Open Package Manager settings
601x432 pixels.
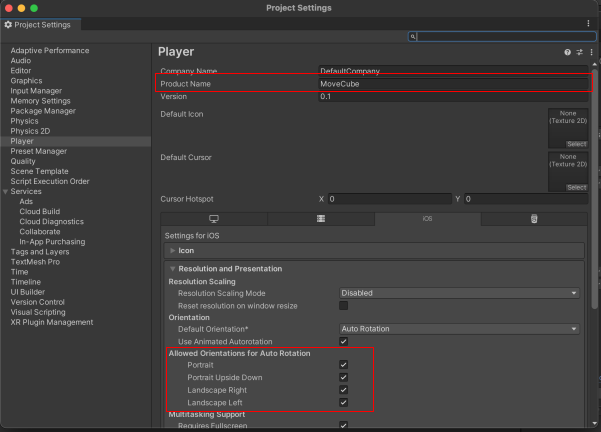pyautogui.click(x=43, y=111)
